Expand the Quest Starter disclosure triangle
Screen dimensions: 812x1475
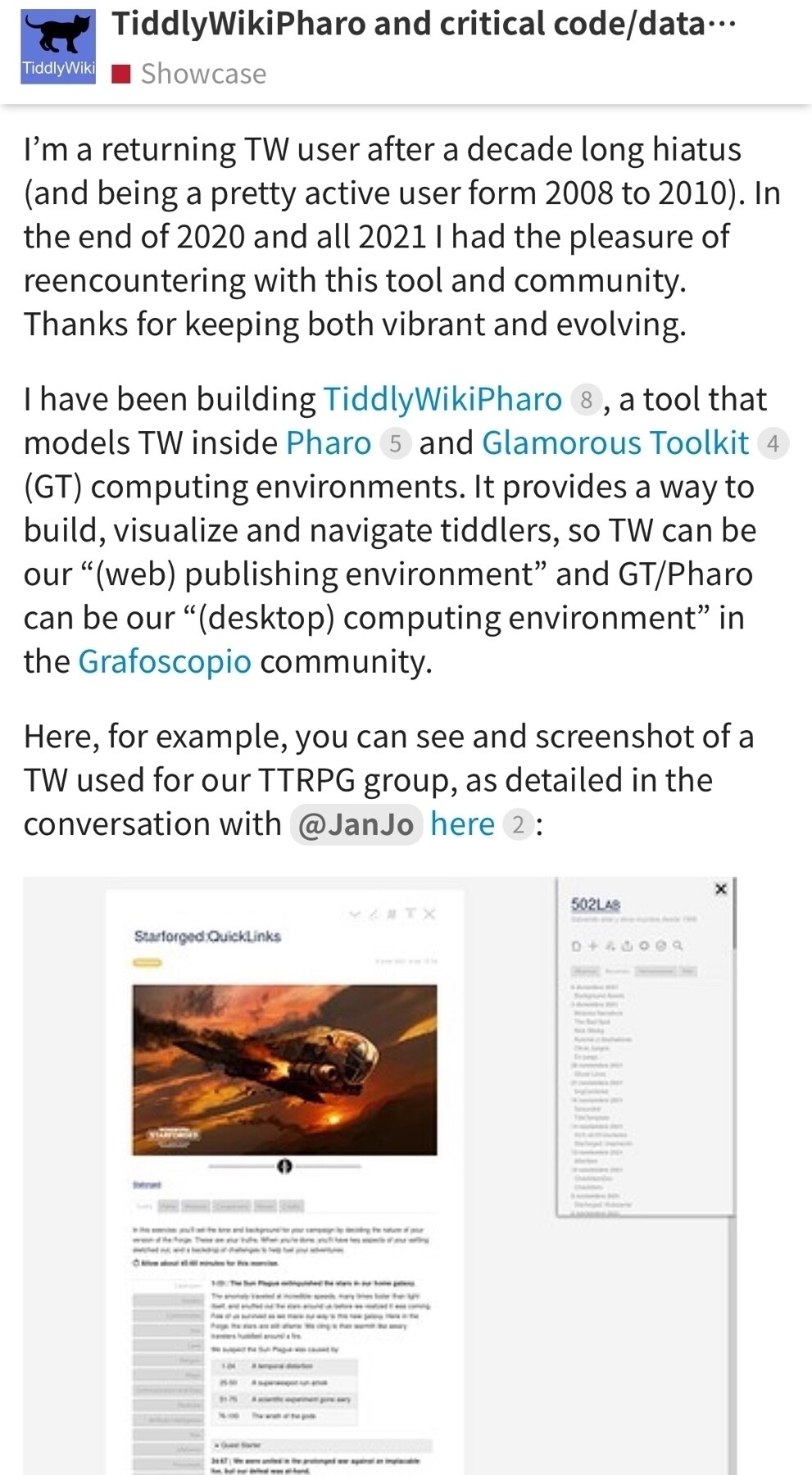(216, 1445)
